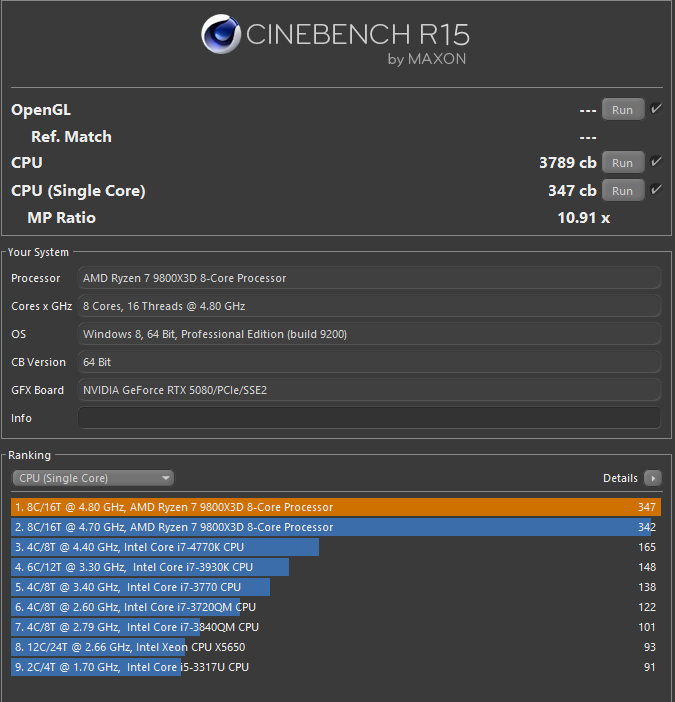Select the Intel Core i7-3770 ranking row
Viewport: 675px width, 702px height.
click(x=336, y=587)
